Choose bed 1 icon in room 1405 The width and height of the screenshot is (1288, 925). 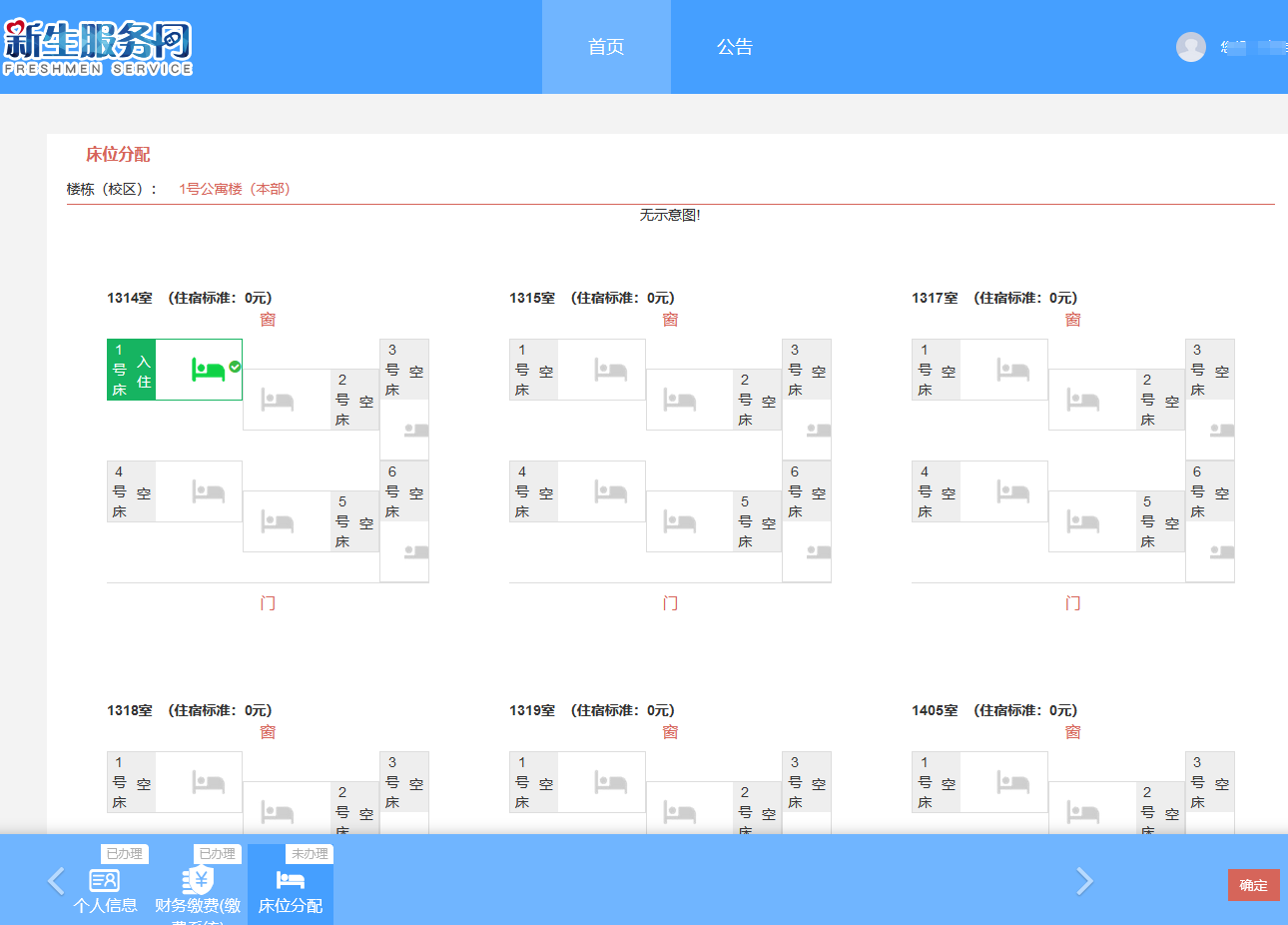tap(1012, 782)
